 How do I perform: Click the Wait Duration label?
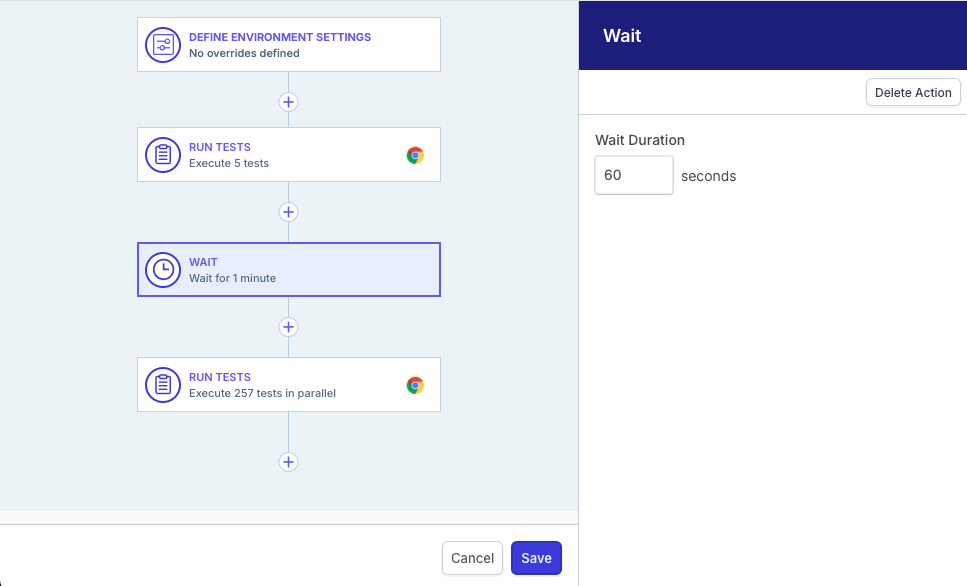(x=640, y=140)
